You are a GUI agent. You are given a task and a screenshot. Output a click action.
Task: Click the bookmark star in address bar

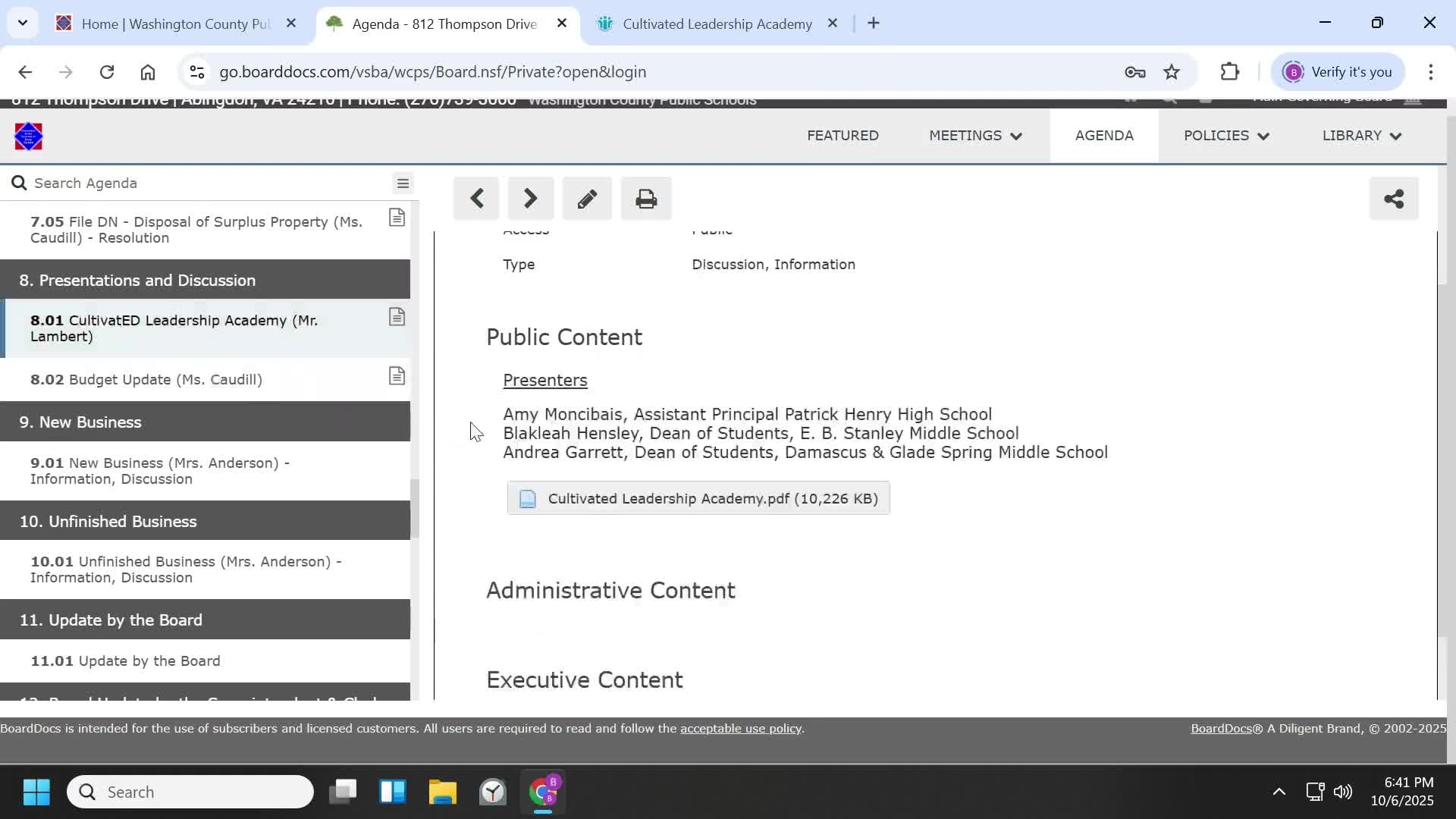tap(1172, 72)
